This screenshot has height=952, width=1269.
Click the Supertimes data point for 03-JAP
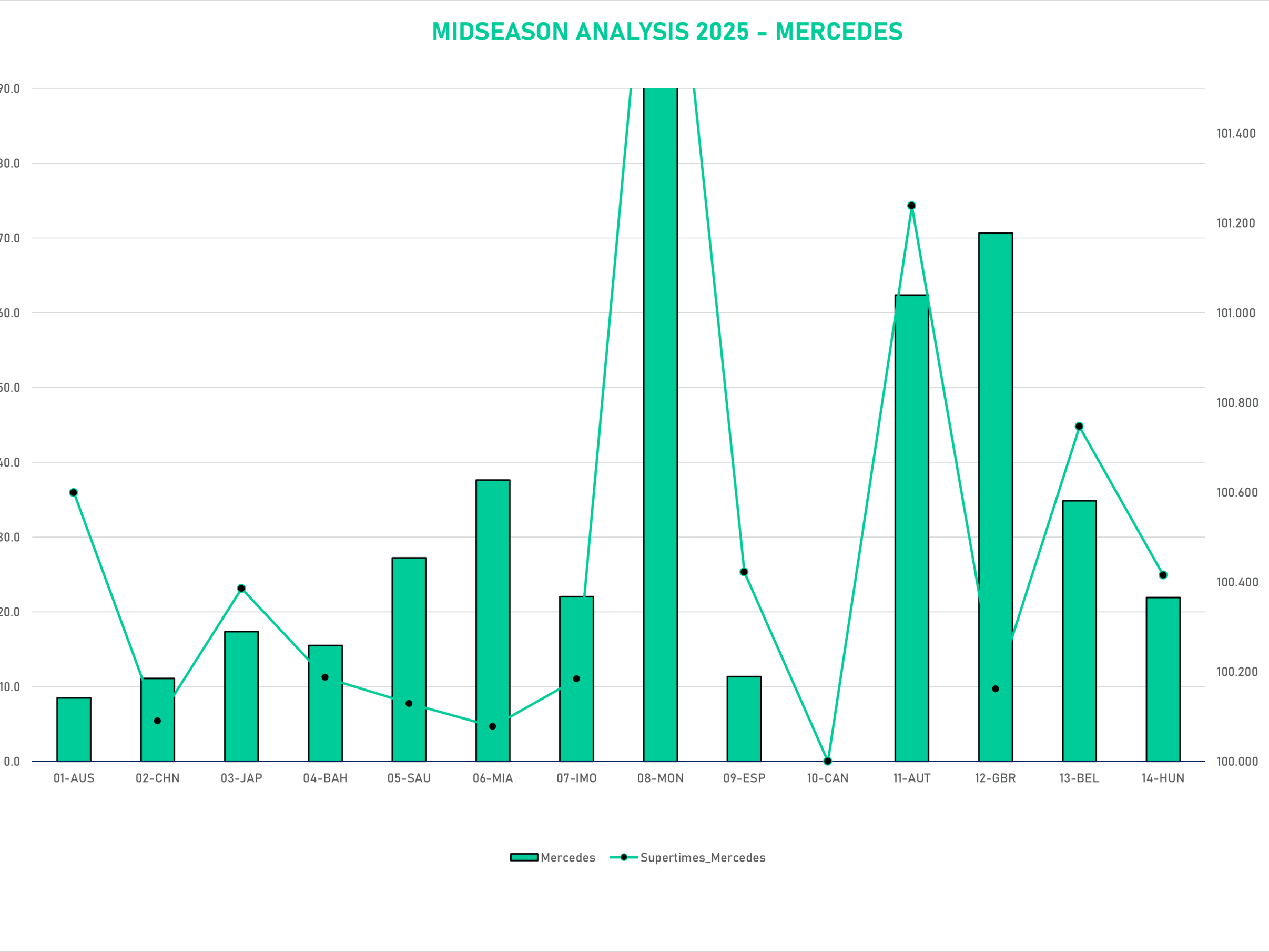point(241,588)
